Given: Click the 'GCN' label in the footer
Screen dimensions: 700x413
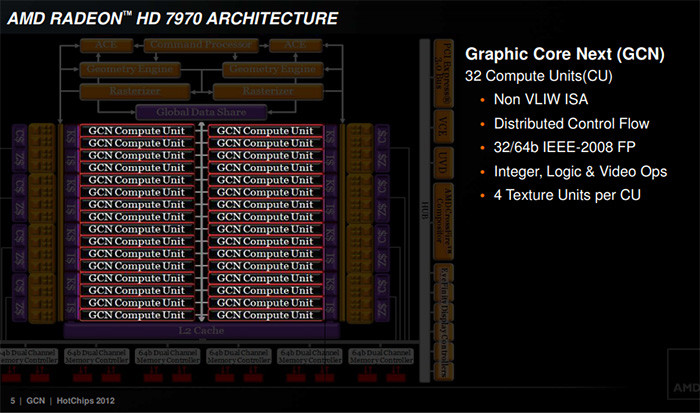Looking at the screenshot, I should [36, 401].
